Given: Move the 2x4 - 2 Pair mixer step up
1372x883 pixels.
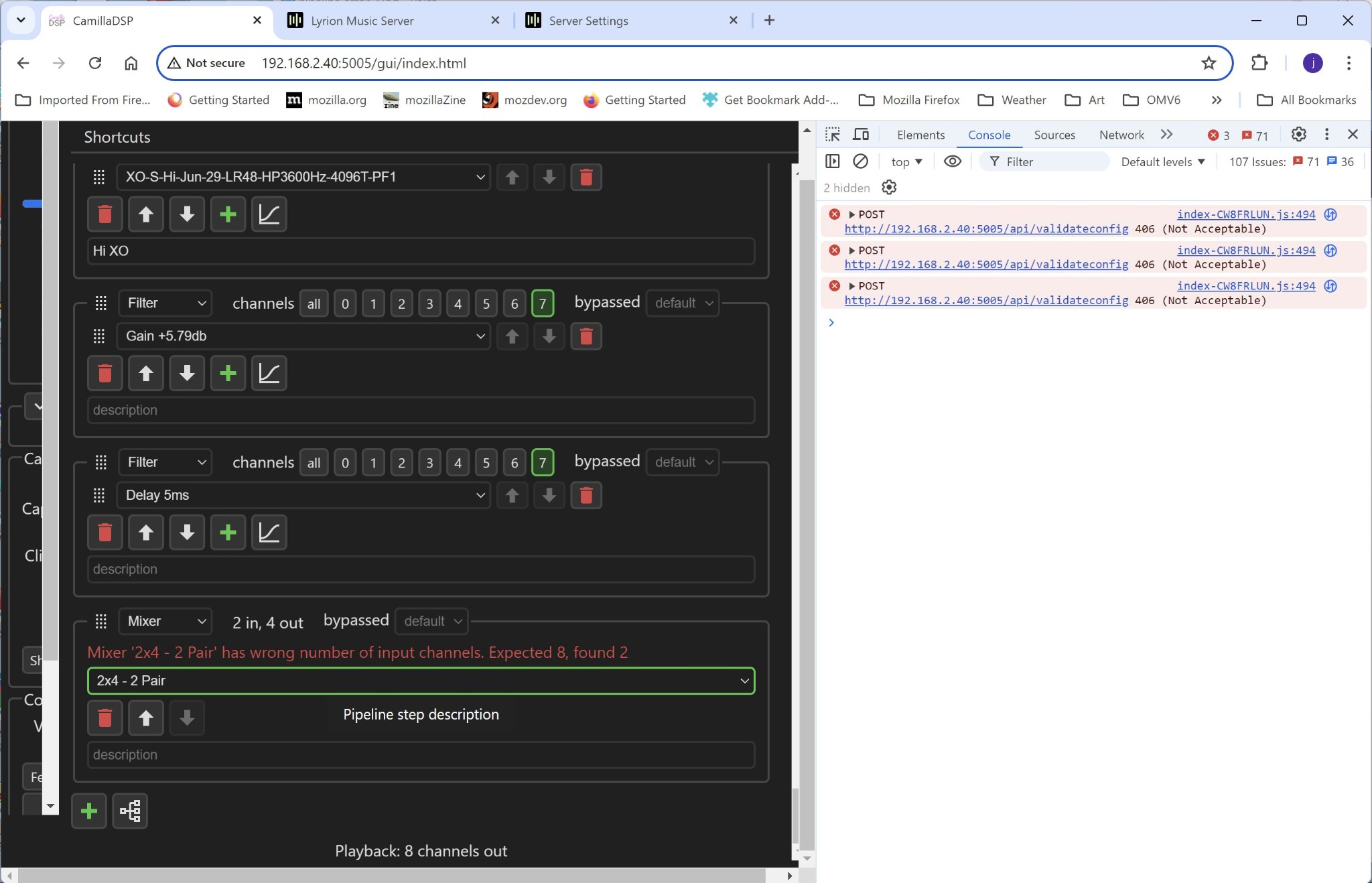Looking at the screenshot, I should tap(146, 718).
